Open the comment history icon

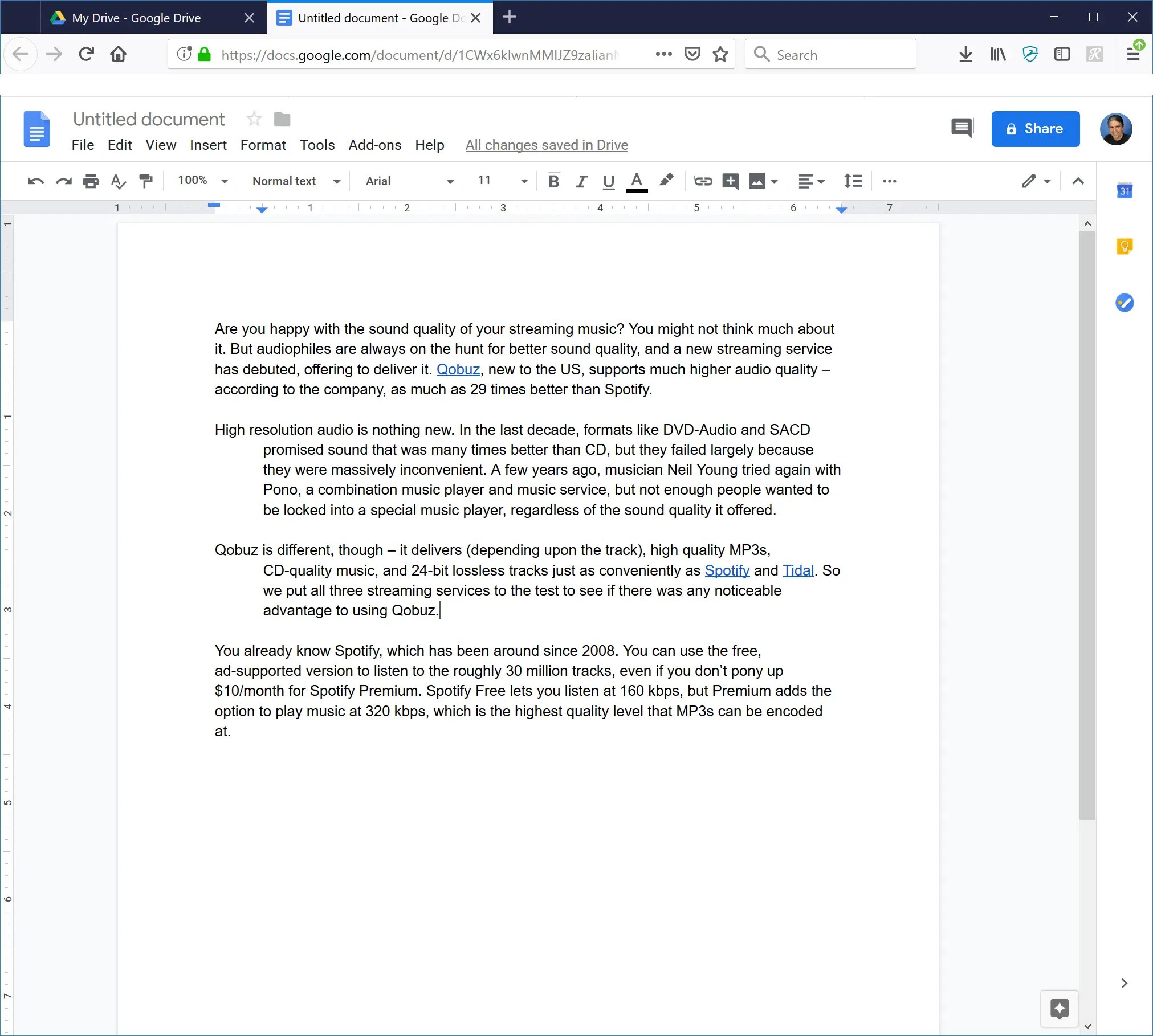[x=961, y=128]
